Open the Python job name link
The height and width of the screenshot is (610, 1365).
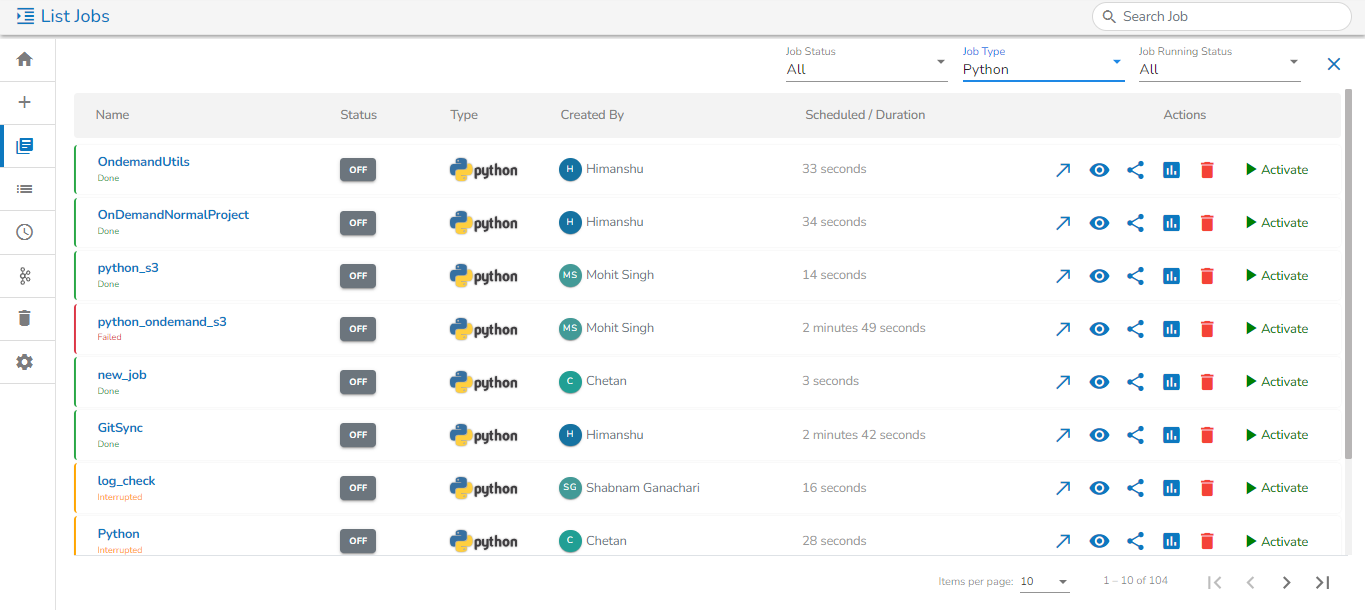pyautogui.click(x=119, y=534)
